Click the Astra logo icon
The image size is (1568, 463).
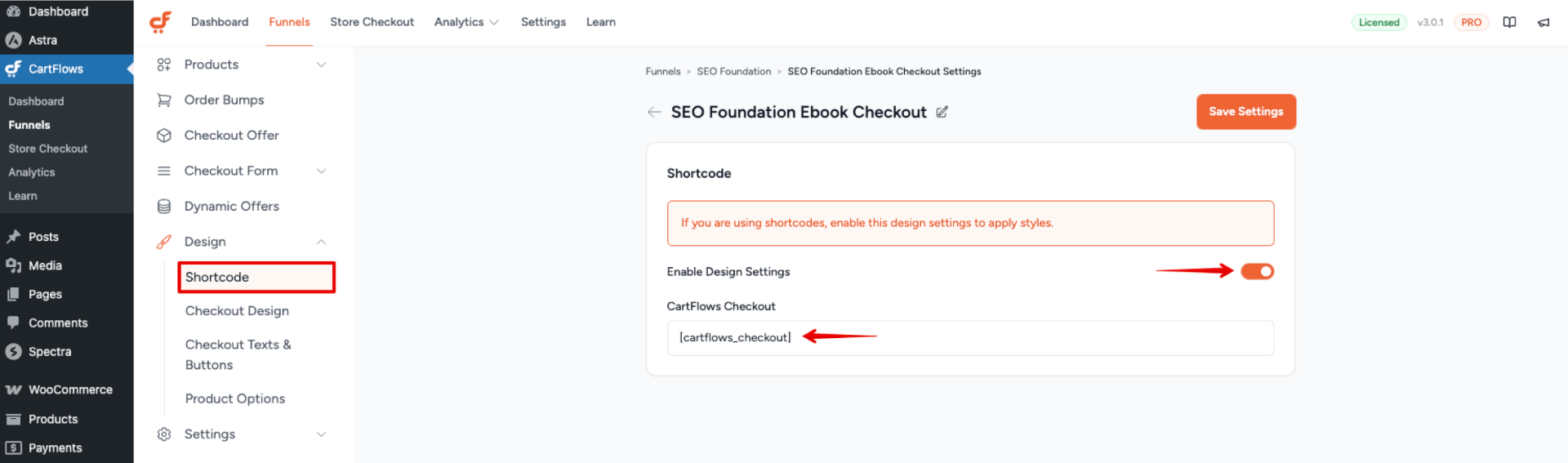(14, 40)
